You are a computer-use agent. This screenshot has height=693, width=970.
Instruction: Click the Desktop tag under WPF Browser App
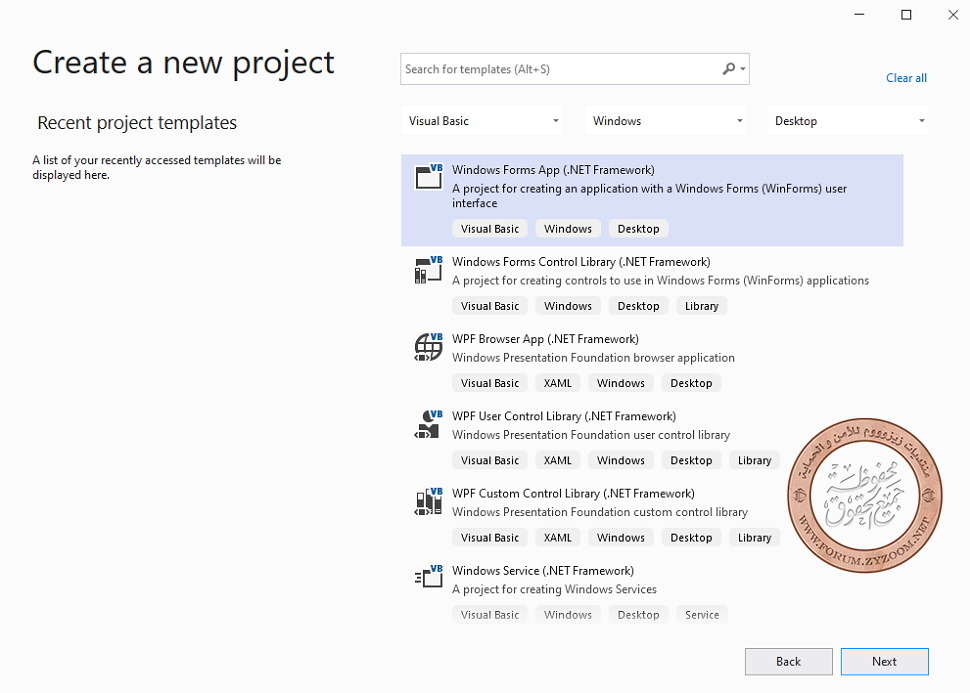691,384
